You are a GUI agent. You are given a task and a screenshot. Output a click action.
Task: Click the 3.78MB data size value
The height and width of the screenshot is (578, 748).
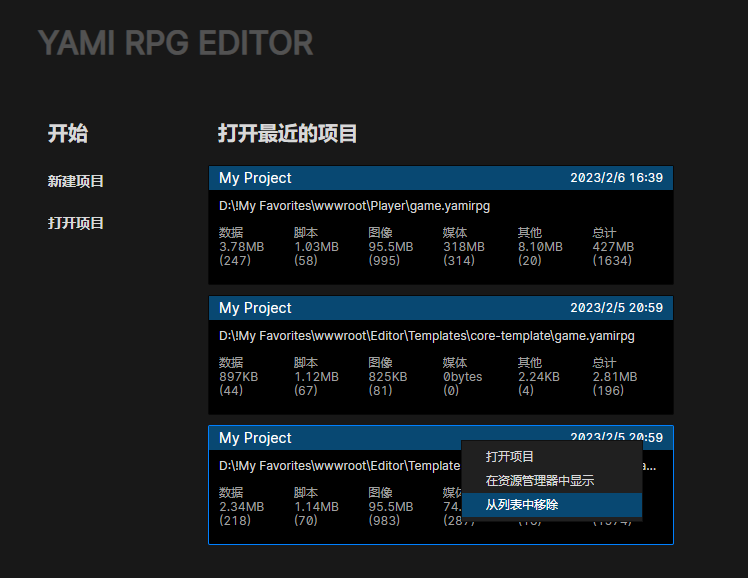point(241,247)
